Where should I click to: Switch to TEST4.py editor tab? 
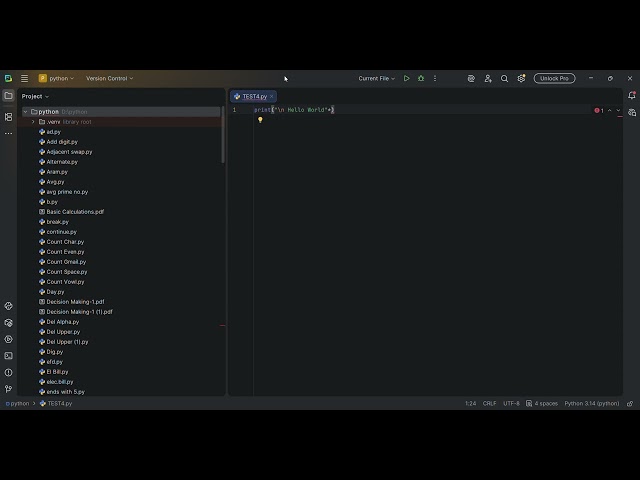click(254, 96)
